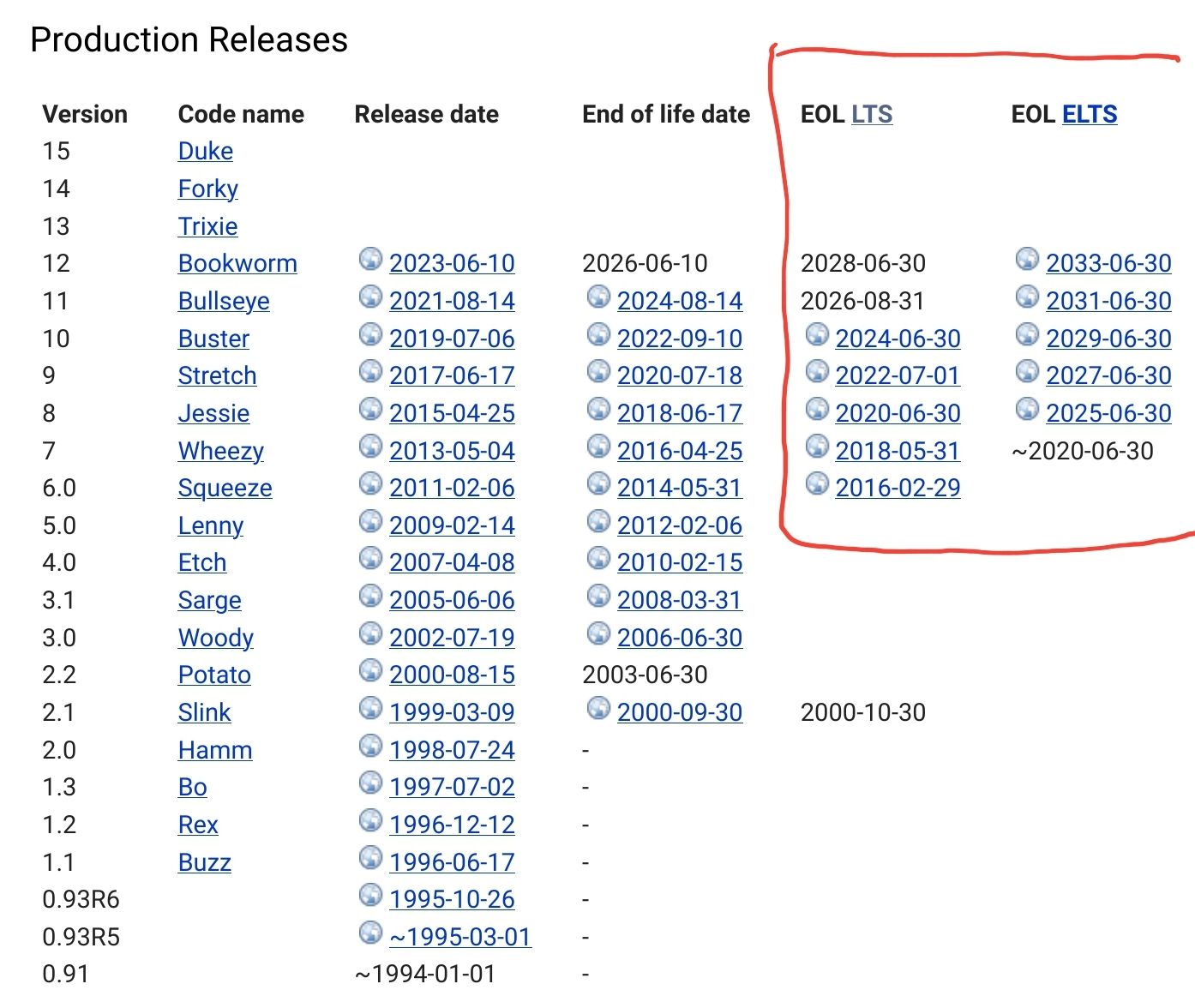Click globe icon beside Bookworm release date 2023-06-10
This screenshot has height=1008, width=1195.
370,259
